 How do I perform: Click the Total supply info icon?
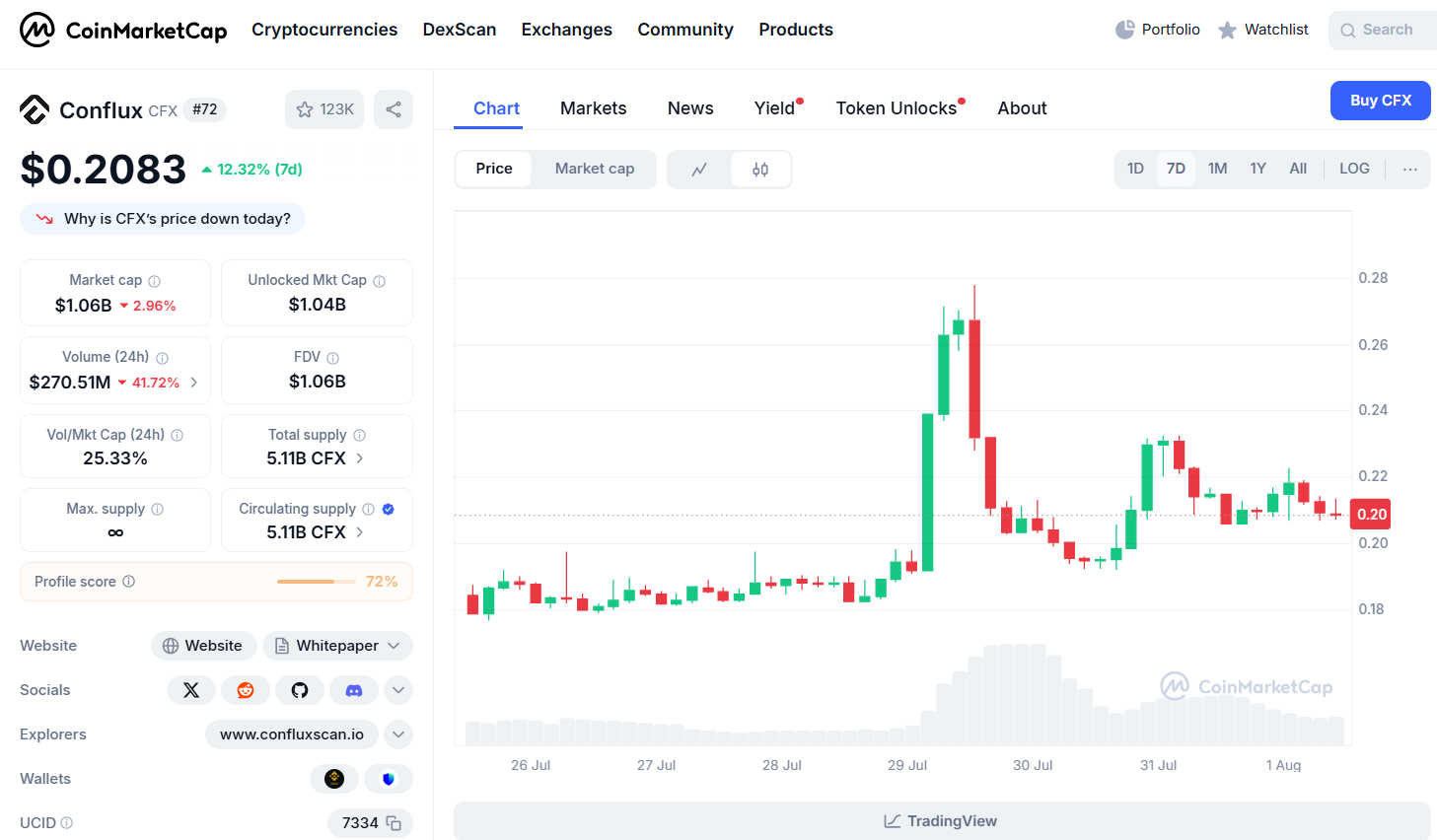click(359, 435)
